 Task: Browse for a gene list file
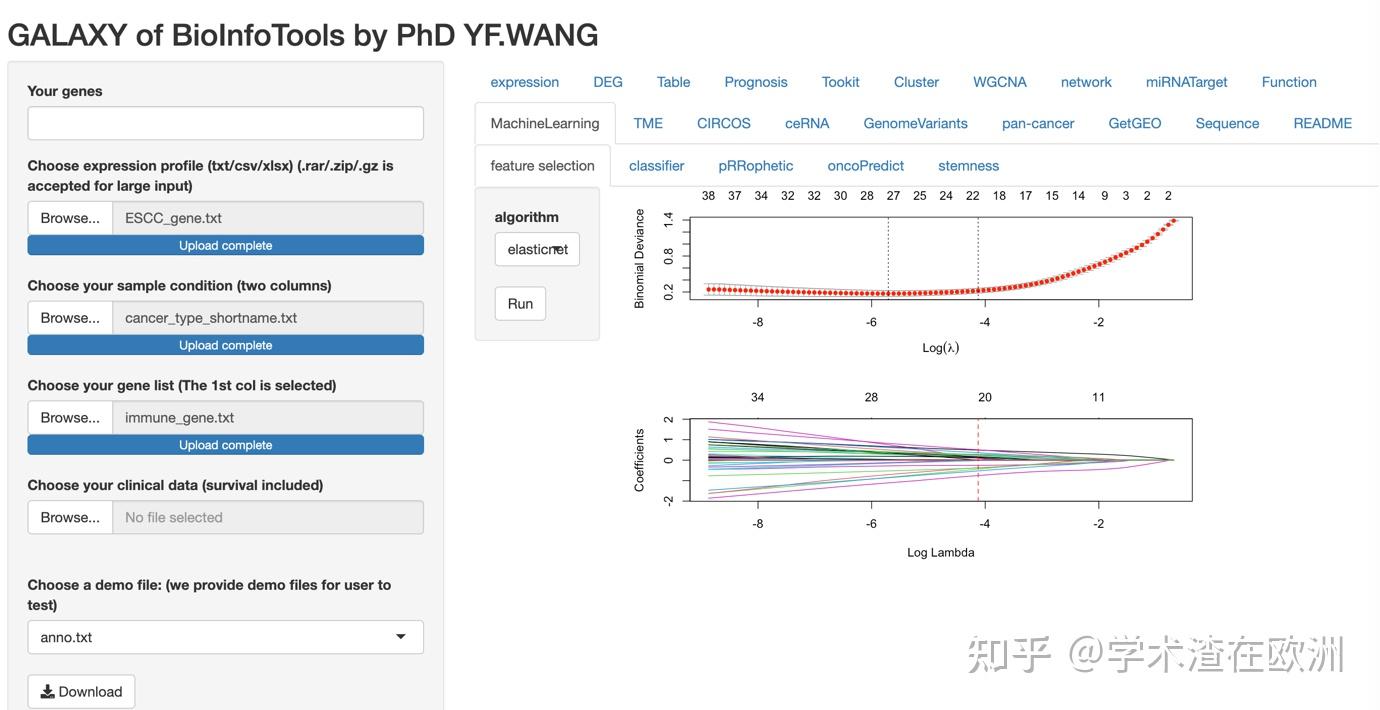(70, 417)
